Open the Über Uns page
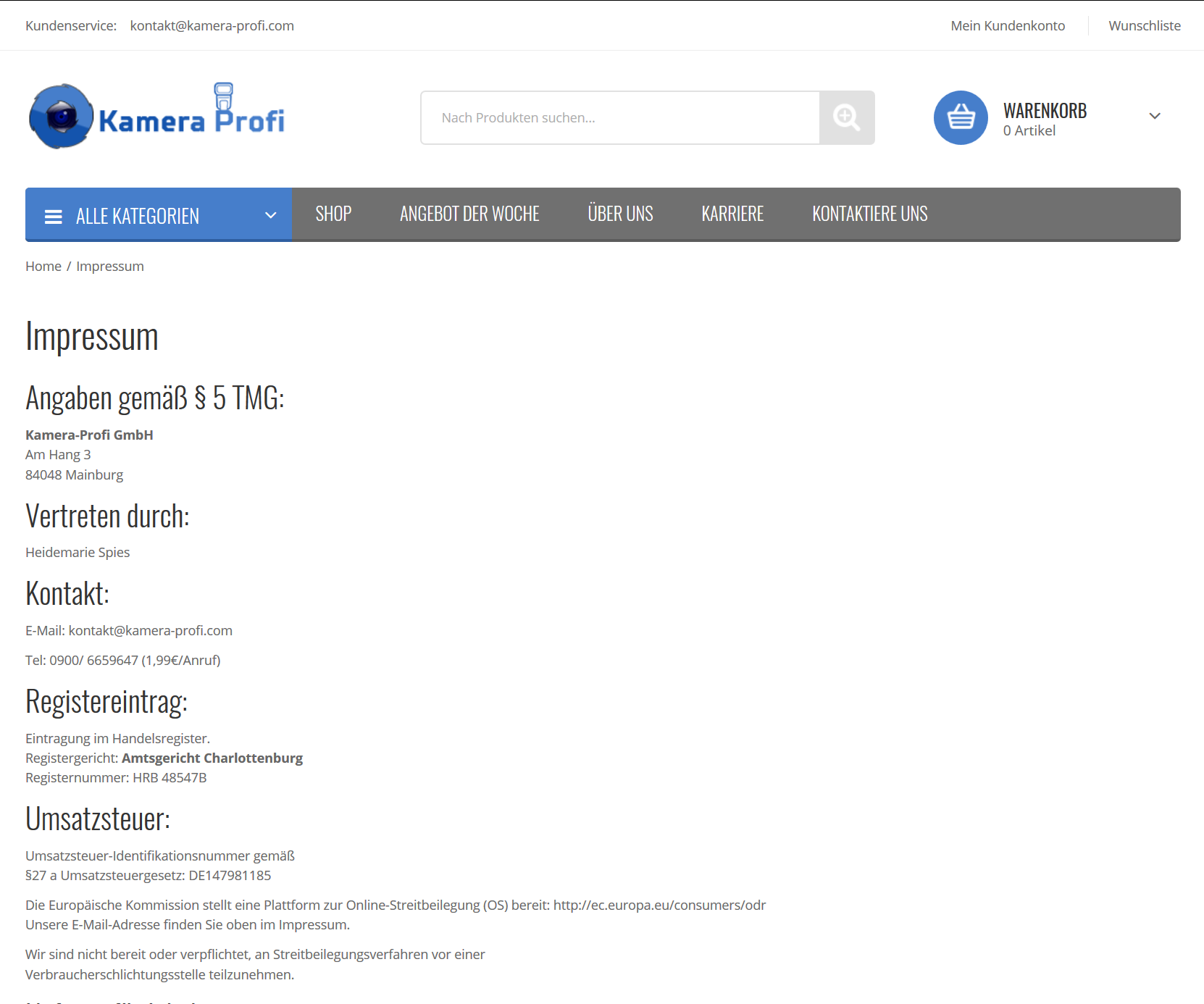1204x1004 pixels. click(x=620, y=214)
